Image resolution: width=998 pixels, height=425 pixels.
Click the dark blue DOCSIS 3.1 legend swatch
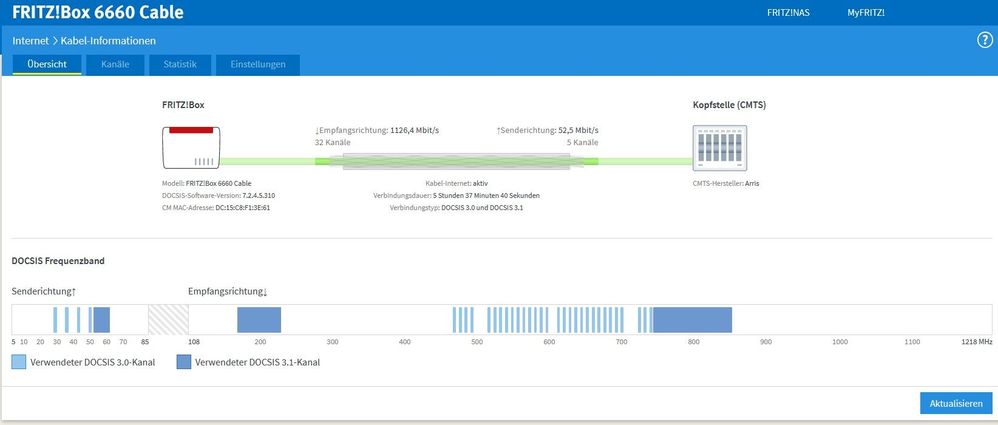point(184,362)
